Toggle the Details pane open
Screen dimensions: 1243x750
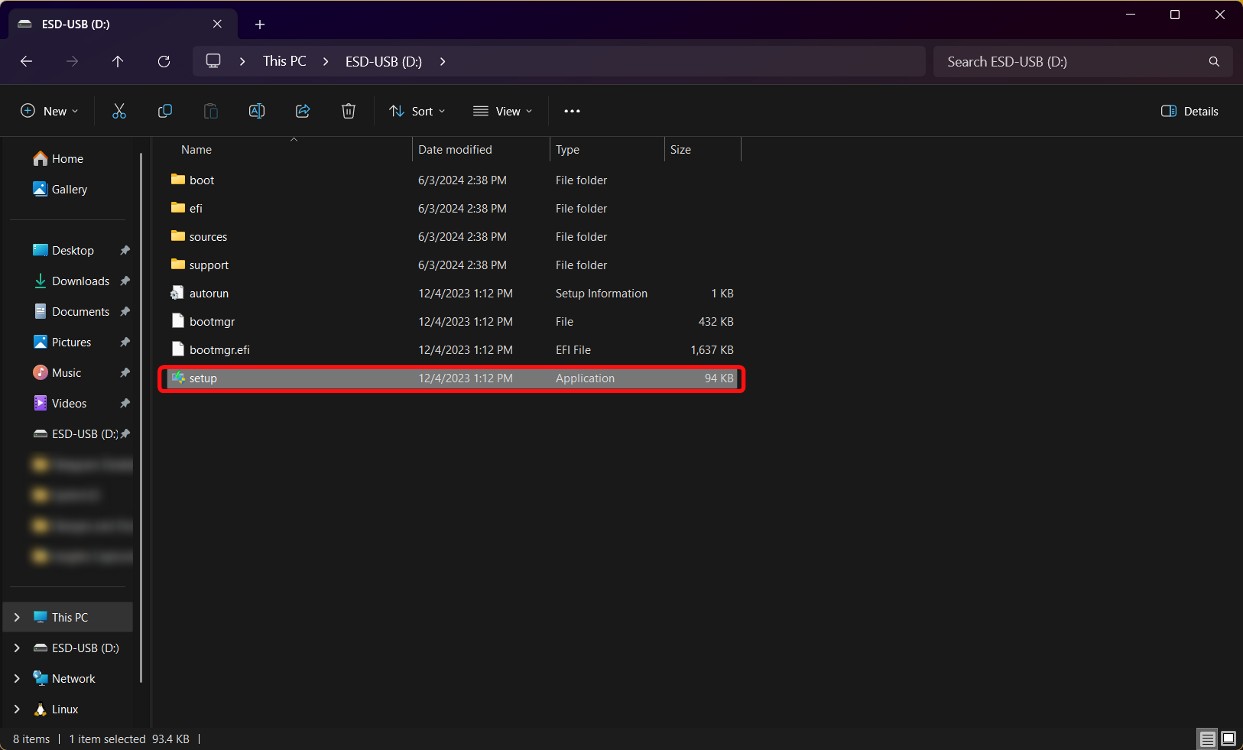[1189, 111]
